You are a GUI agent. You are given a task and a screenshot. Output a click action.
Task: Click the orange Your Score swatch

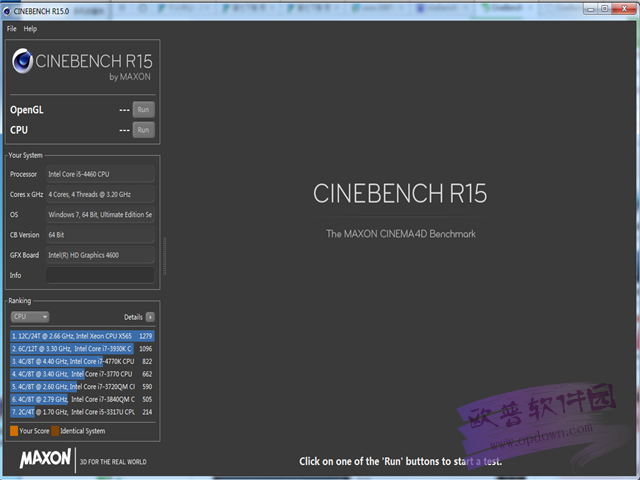14,431
